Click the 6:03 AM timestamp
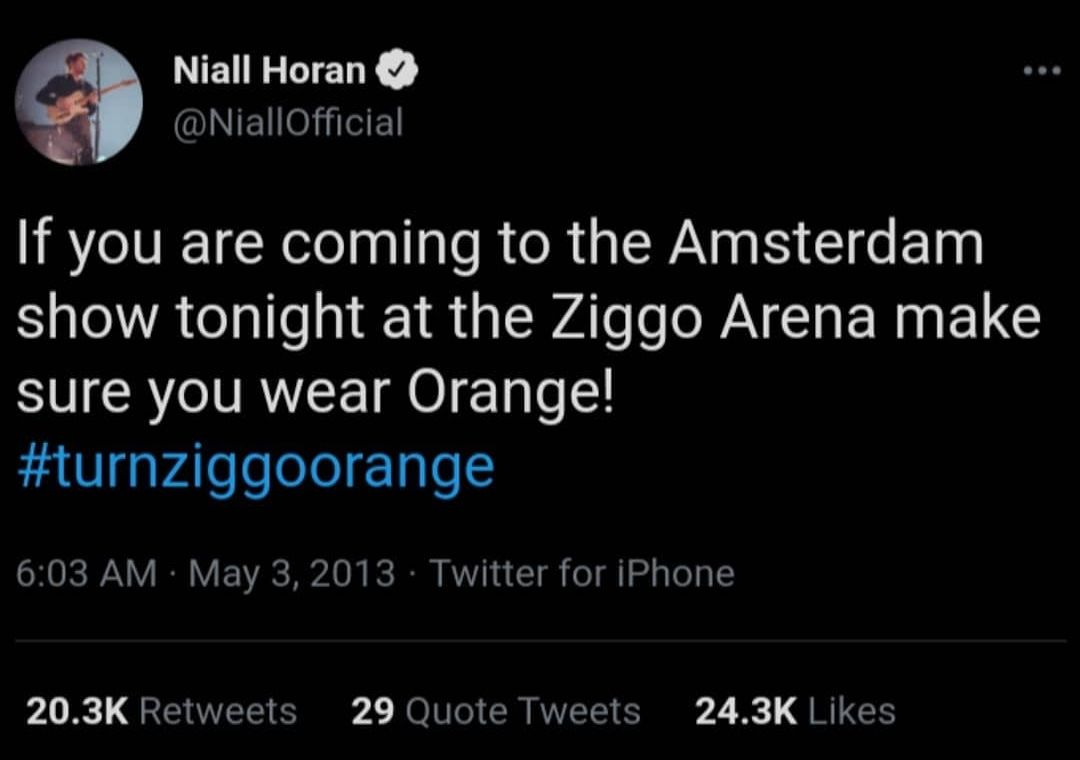 (86, 573)
